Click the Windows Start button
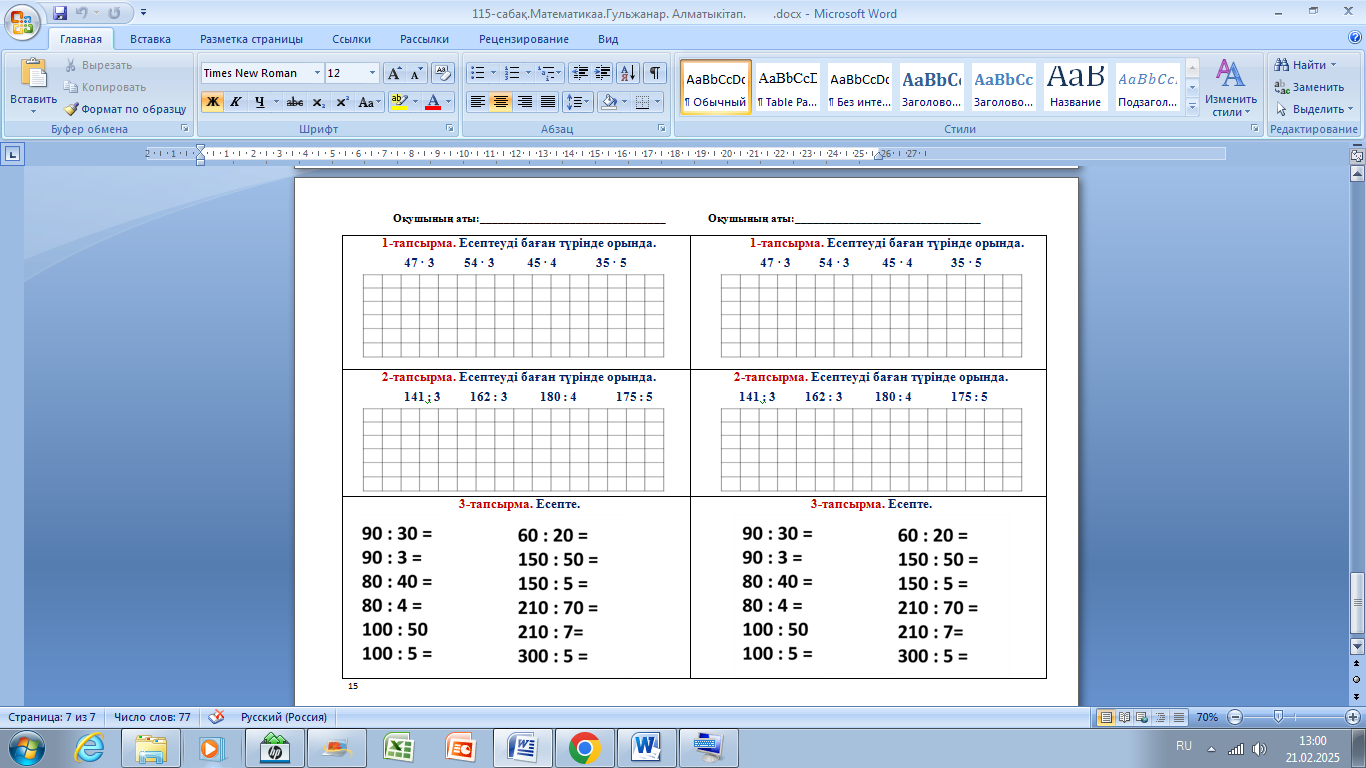1366x768 pixels. click(x=24, y=747)
